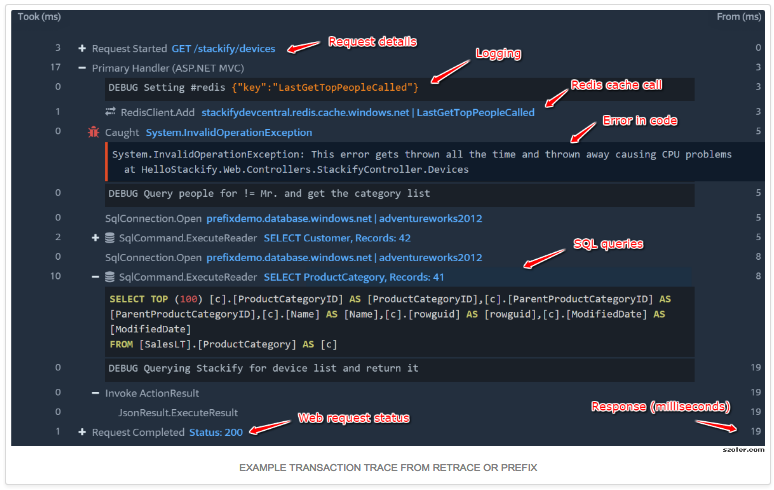Expand the SELECT Customer SqlCommand row
The width and height of the screenshot is (774, 490).
pyautogui.click(x=95, y=238)
